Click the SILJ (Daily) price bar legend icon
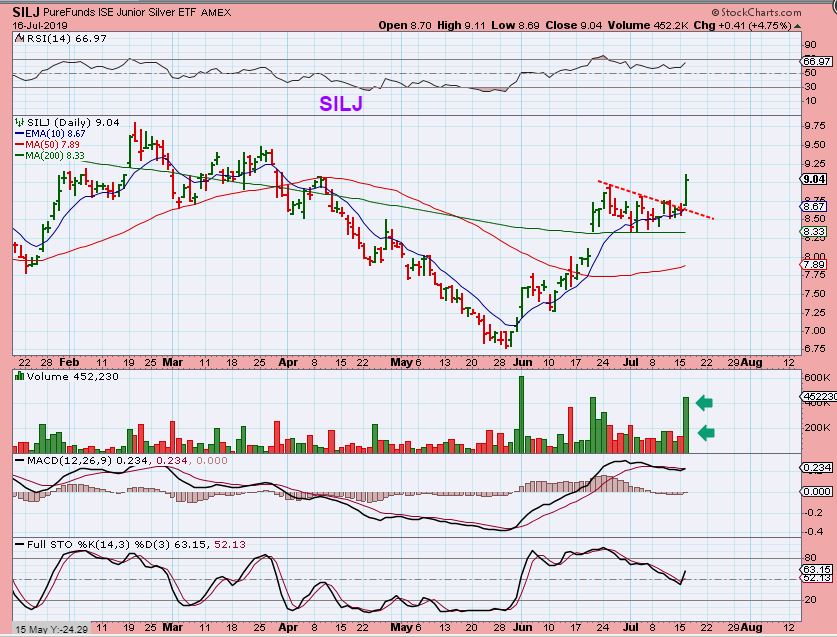 [20, 122]
